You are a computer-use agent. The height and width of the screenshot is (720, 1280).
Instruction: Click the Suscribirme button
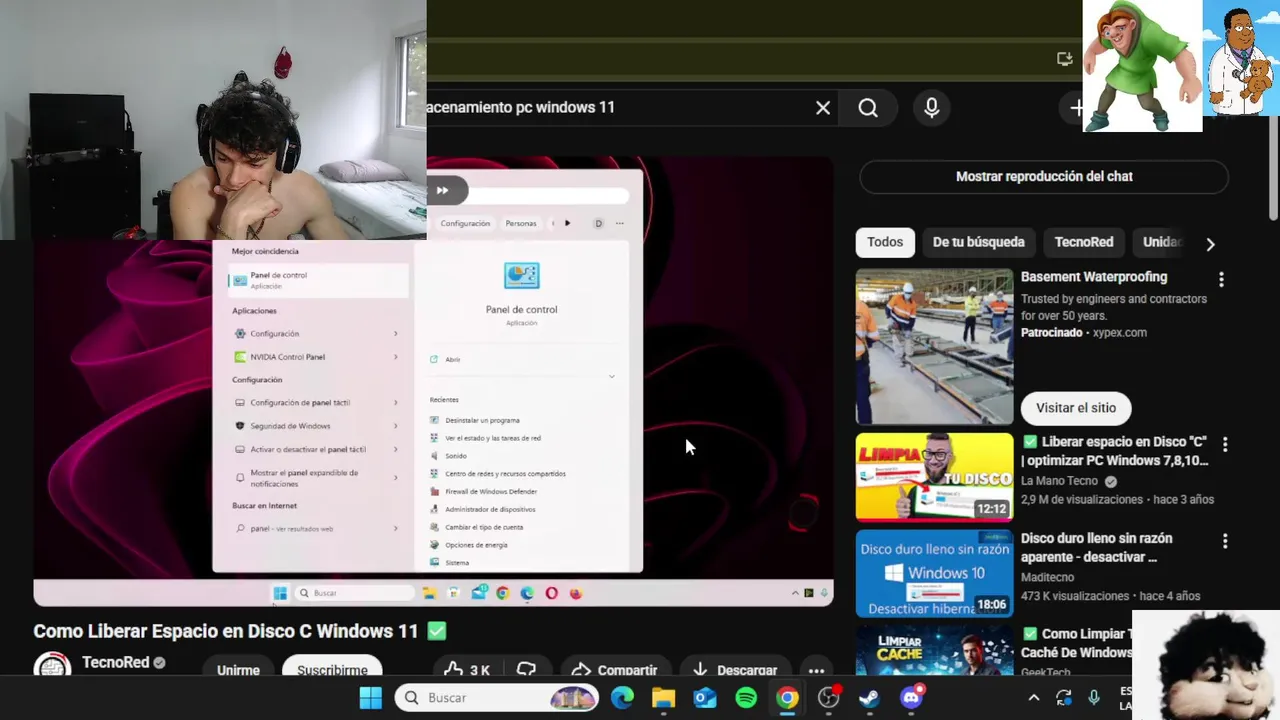click(x=332, y=670)
